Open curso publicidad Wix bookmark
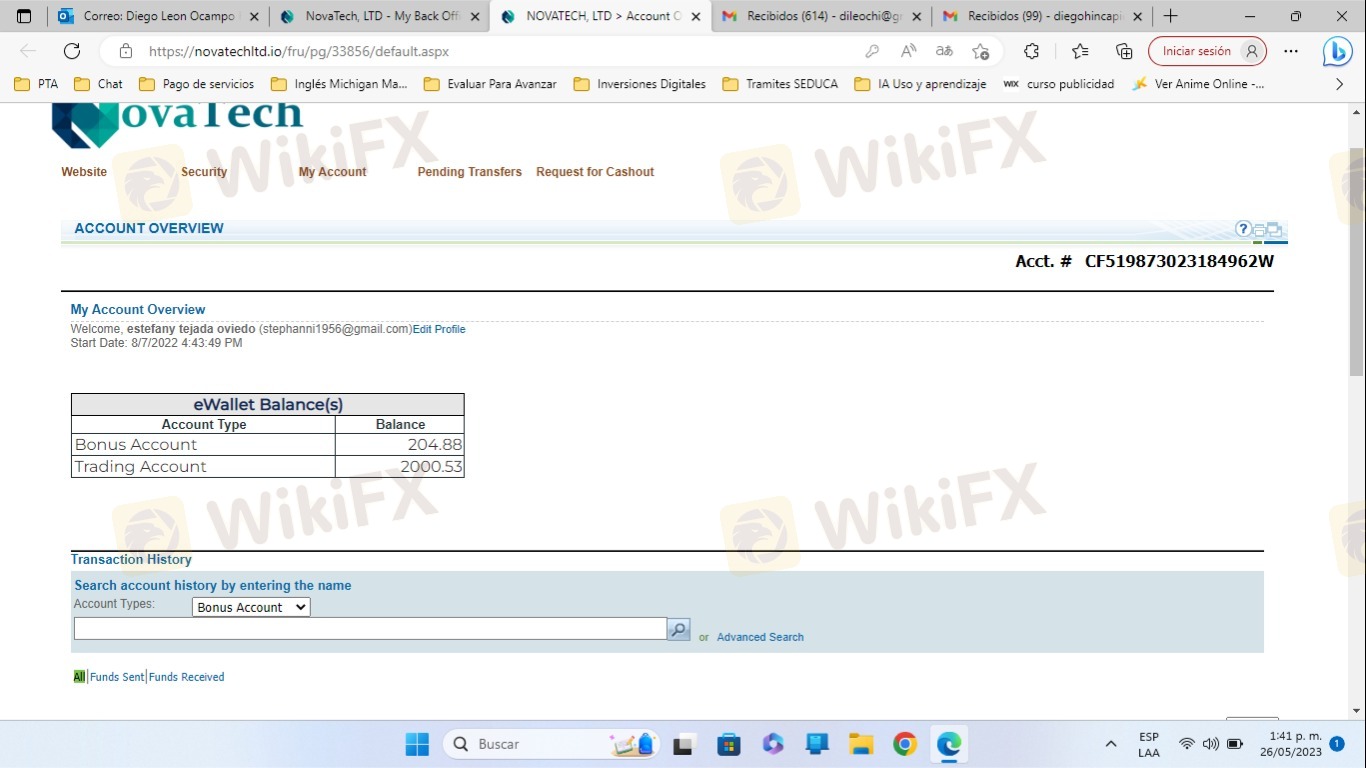Screen dimensions: 1366x768 [x=1058, y=84]
